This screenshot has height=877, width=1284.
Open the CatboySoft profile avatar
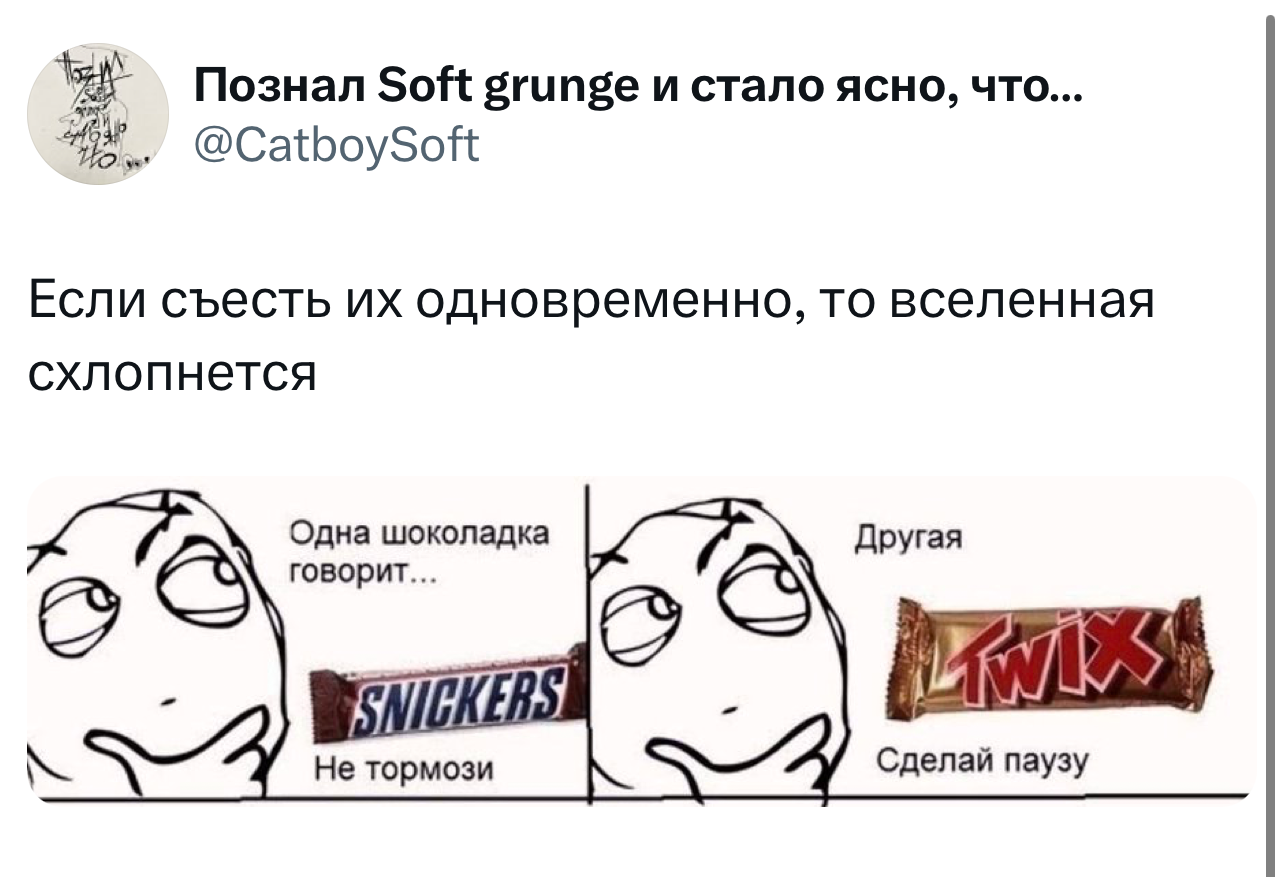coord(97,115)
